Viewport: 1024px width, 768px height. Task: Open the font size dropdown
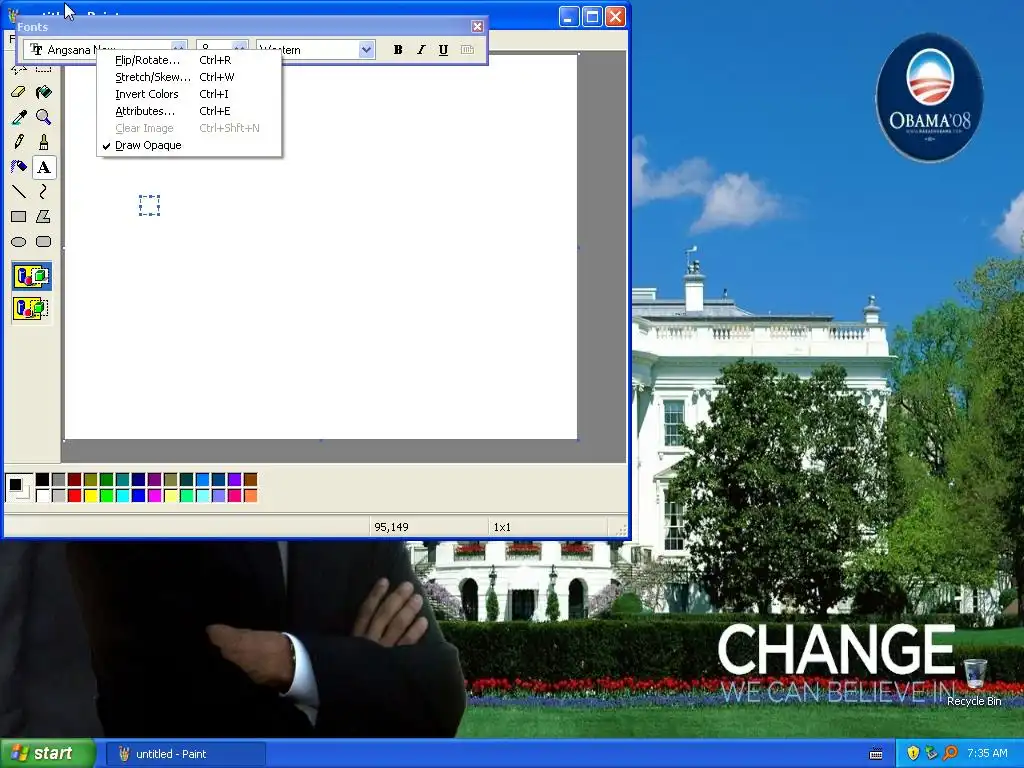coord(240,46)
